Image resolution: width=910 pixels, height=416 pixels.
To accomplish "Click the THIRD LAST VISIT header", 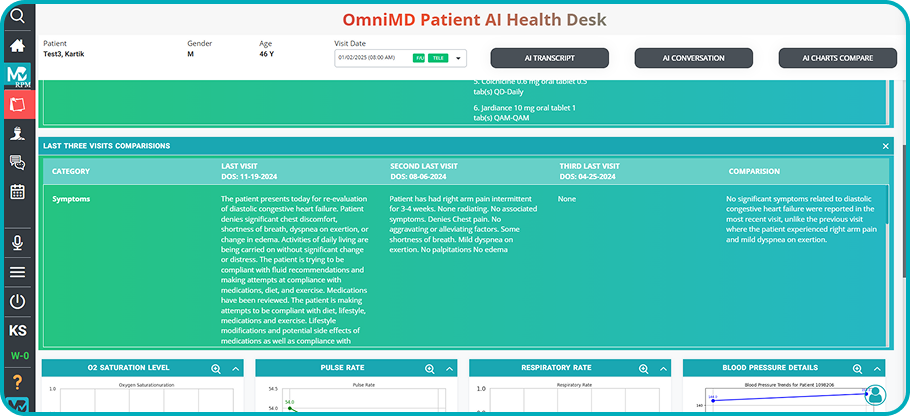I will 590,171.
